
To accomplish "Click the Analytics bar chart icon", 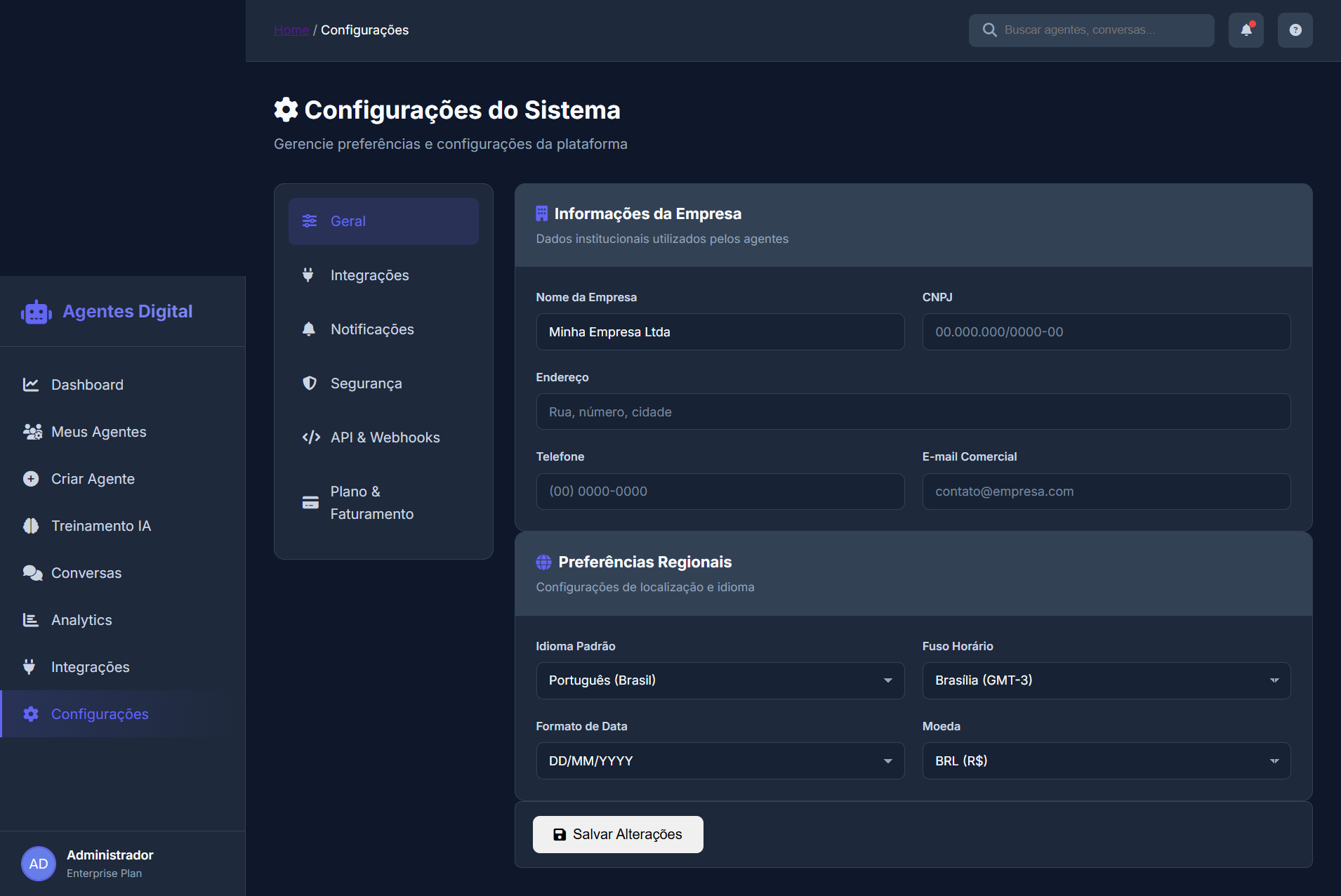I will 31,620.
